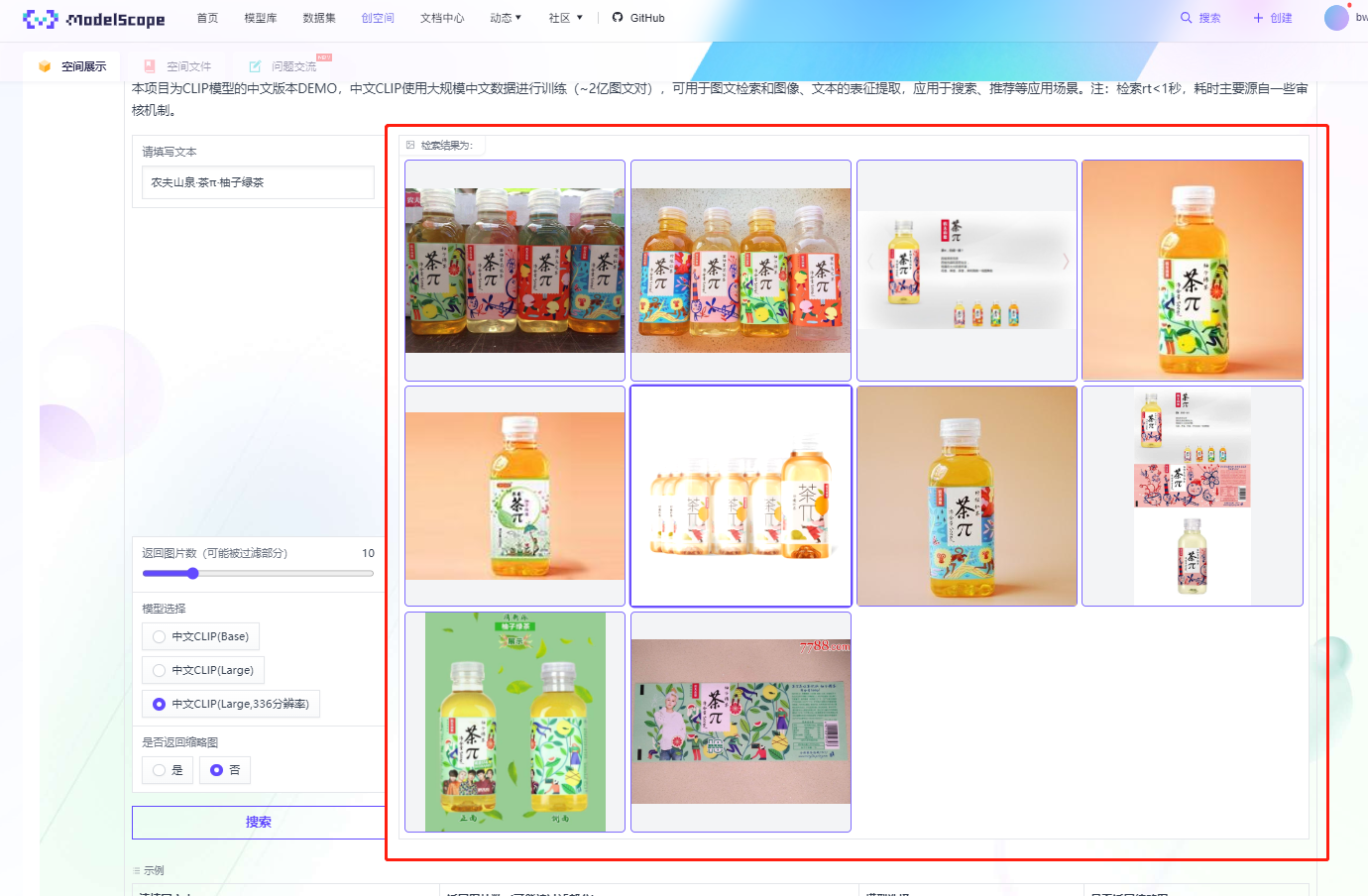Open the tall collage result with pink label
The image size is (1368, 896).
(1193, 496)
